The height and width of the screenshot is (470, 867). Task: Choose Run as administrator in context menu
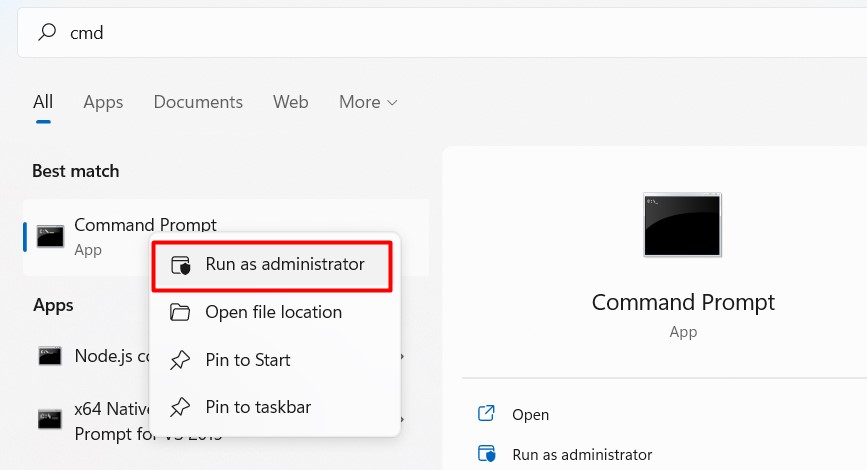point(284,265)
